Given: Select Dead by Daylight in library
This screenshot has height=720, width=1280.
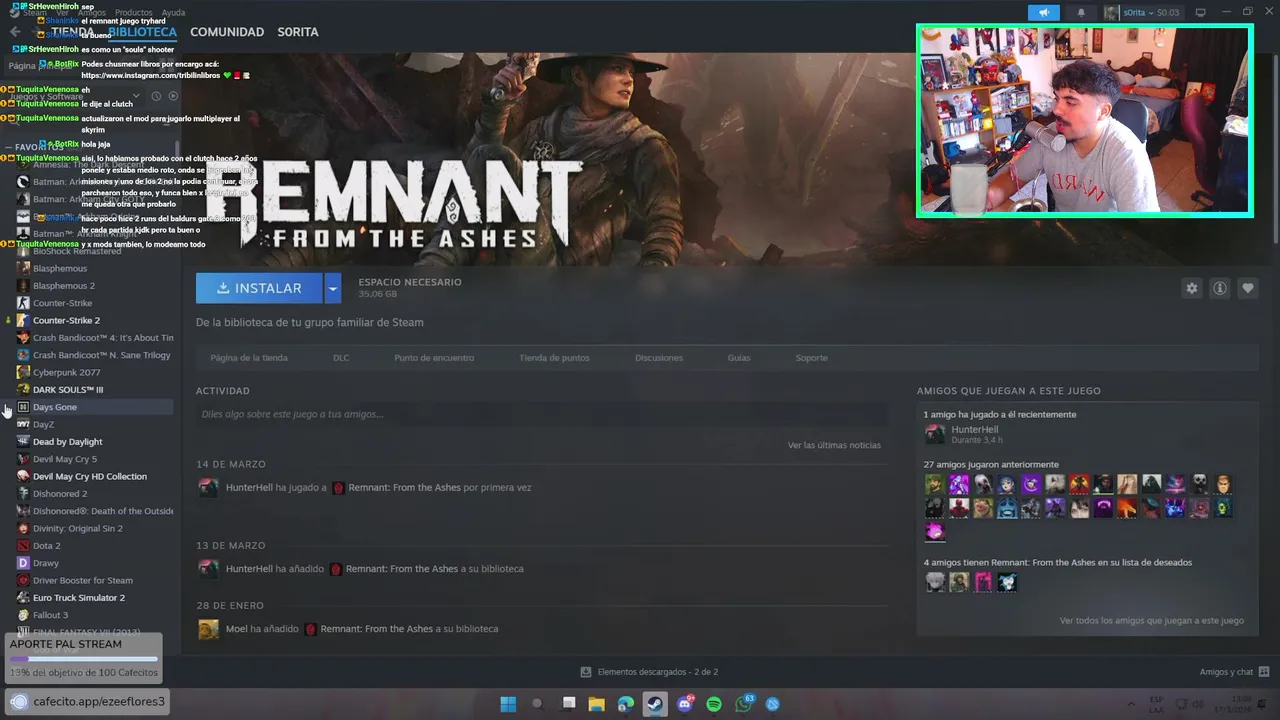Looking at the screenshot, I should pyautogui.click(x=94, y=442).
